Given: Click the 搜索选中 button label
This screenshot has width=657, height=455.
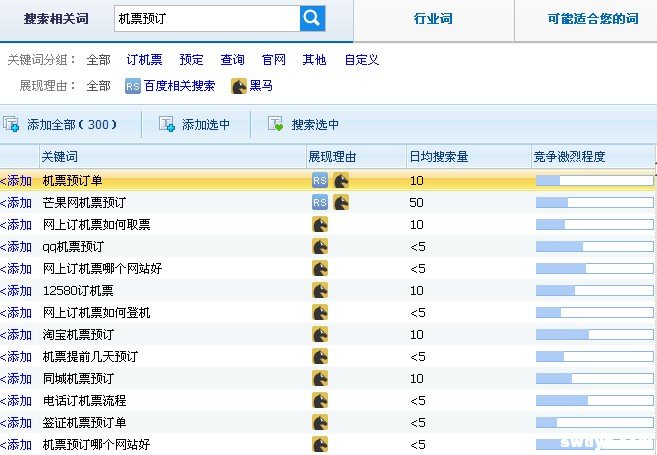Looking at the screenshot, I should click(315, 125).
